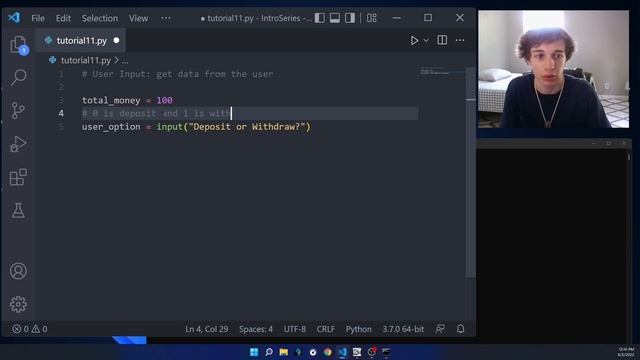Change line endings via CRLF

click(x=326, y=329)
